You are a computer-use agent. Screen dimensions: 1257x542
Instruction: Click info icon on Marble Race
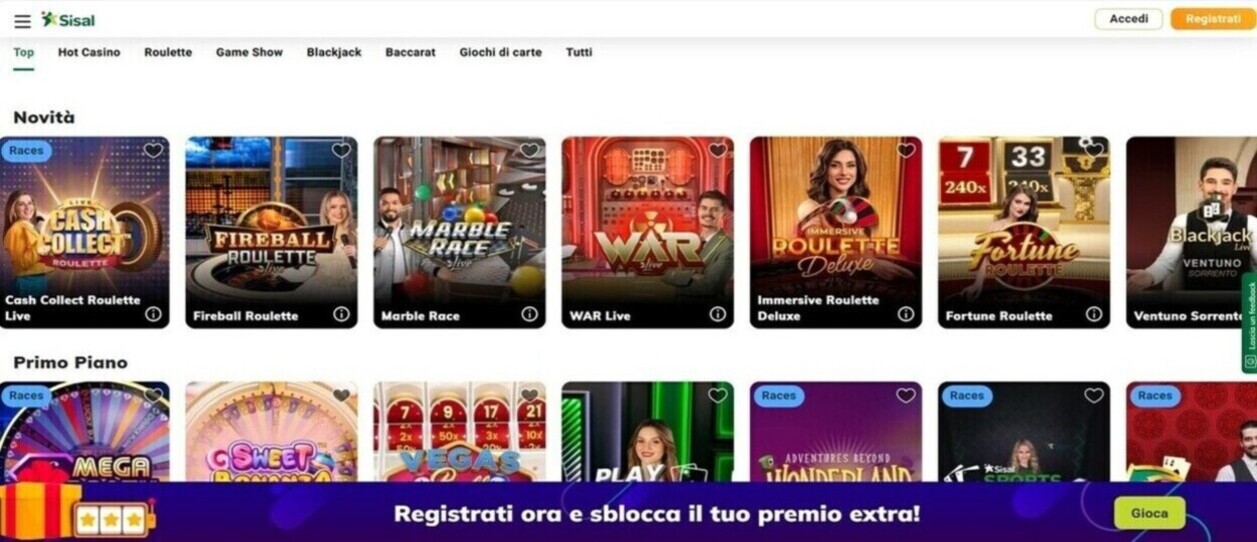tap(529, 314)
